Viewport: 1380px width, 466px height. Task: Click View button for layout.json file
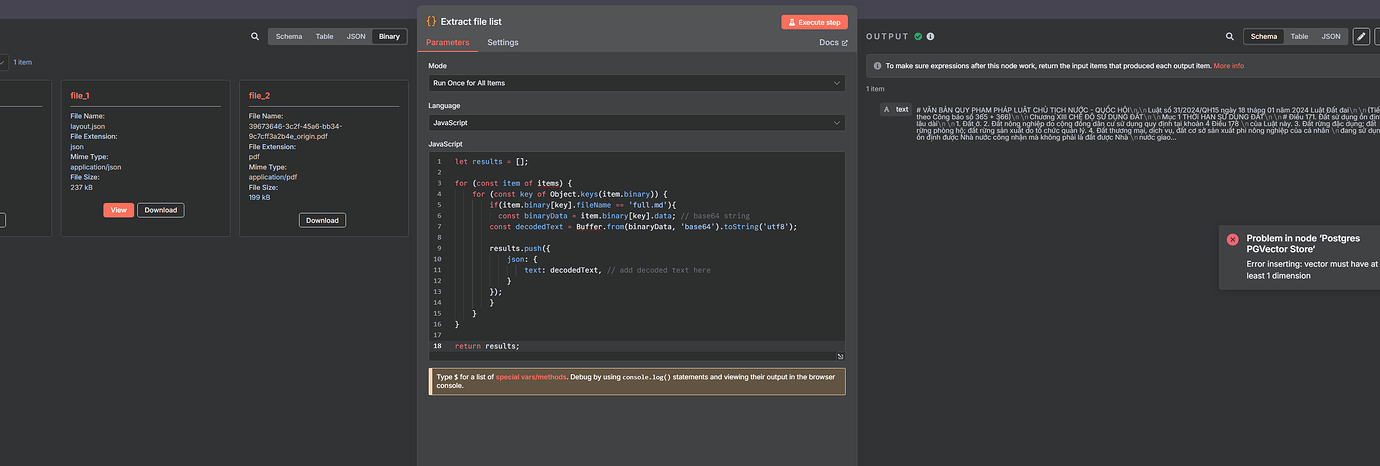(118, 210)
